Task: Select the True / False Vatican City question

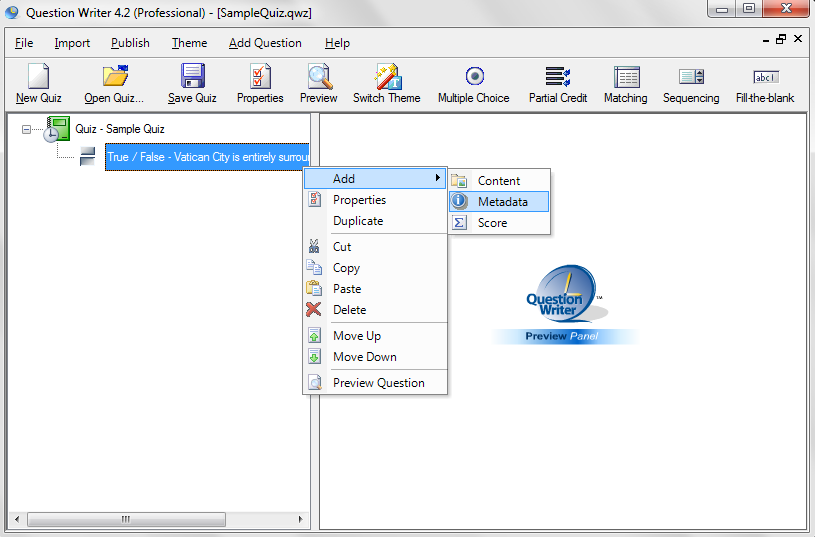Action: [x=207, y=156]
